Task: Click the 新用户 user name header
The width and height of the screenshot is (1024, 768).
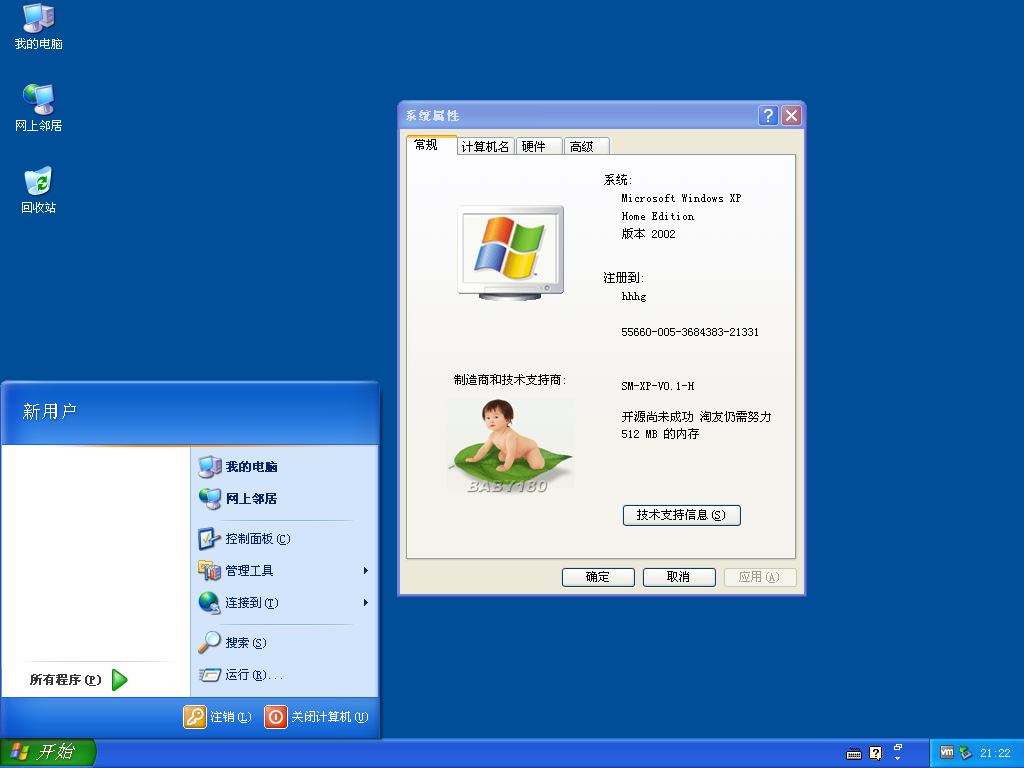Action: (x=50, y=411)
